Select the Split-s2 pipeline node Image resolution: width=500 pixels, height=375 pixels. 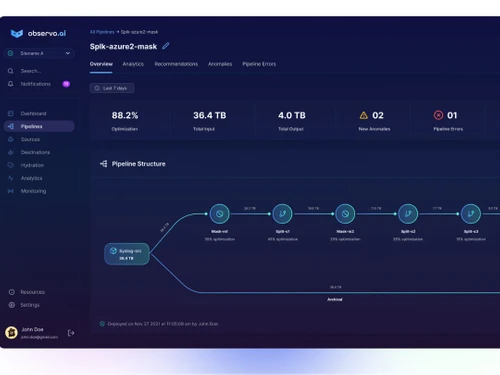(x=408, y=214)
